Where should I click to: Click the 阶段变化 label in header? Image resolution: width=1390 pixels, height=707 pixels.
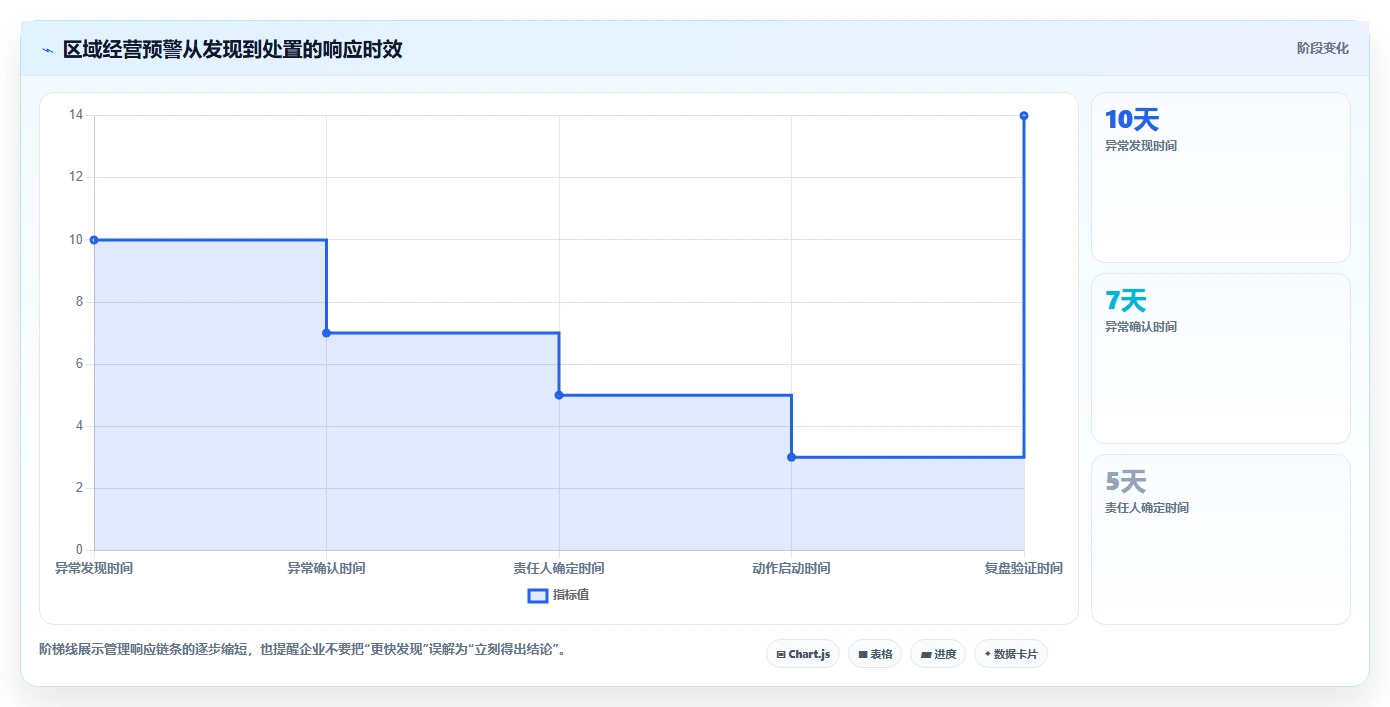click(x=1322, y=48)
